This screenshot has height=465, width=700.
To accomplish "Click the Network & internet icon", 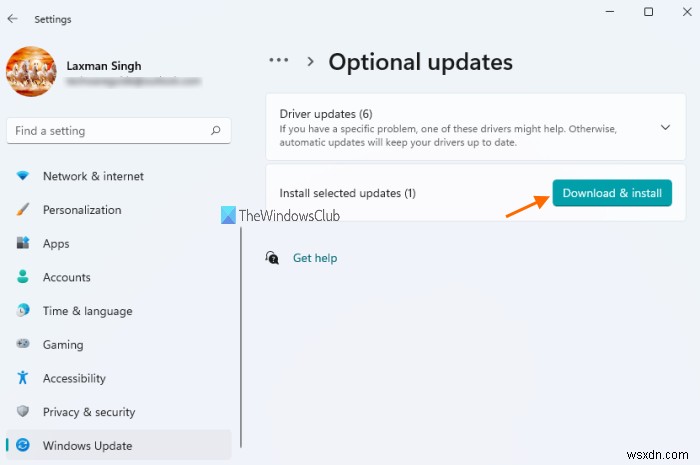I will (x=23, y=176).
